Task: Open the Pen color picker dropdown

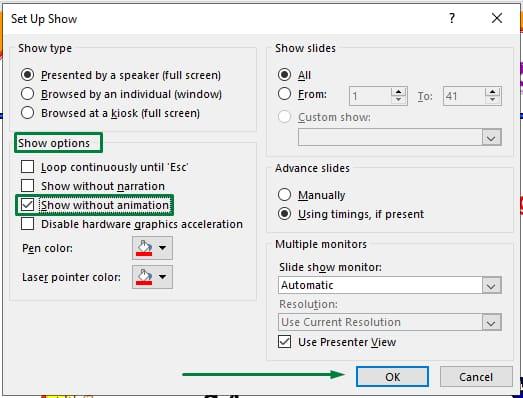Action: pyautogui.click(x=152, y=248)
